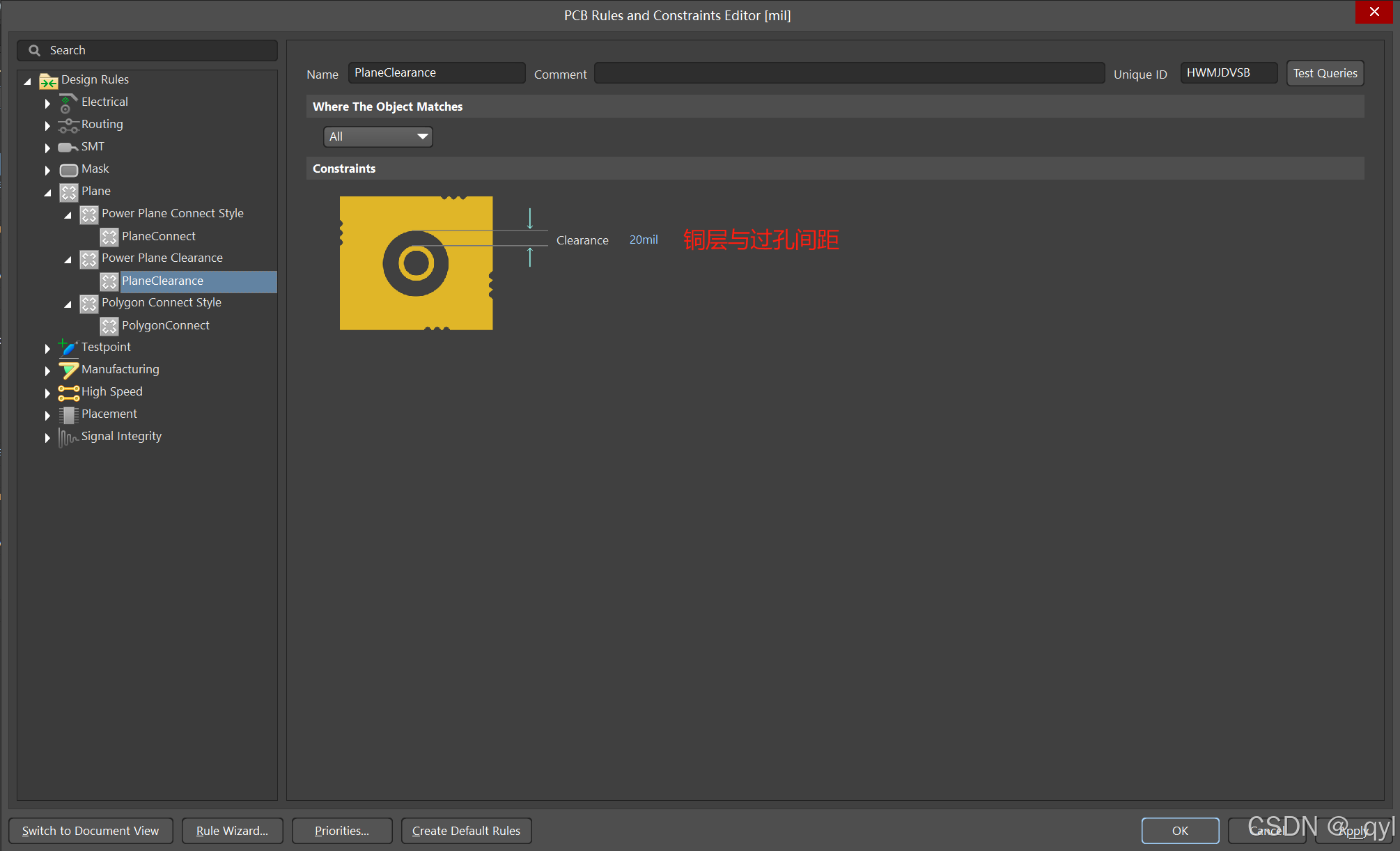Screen dimensions: 1400x851
Task: Click into the Comment input field
Action: point(848,73)
